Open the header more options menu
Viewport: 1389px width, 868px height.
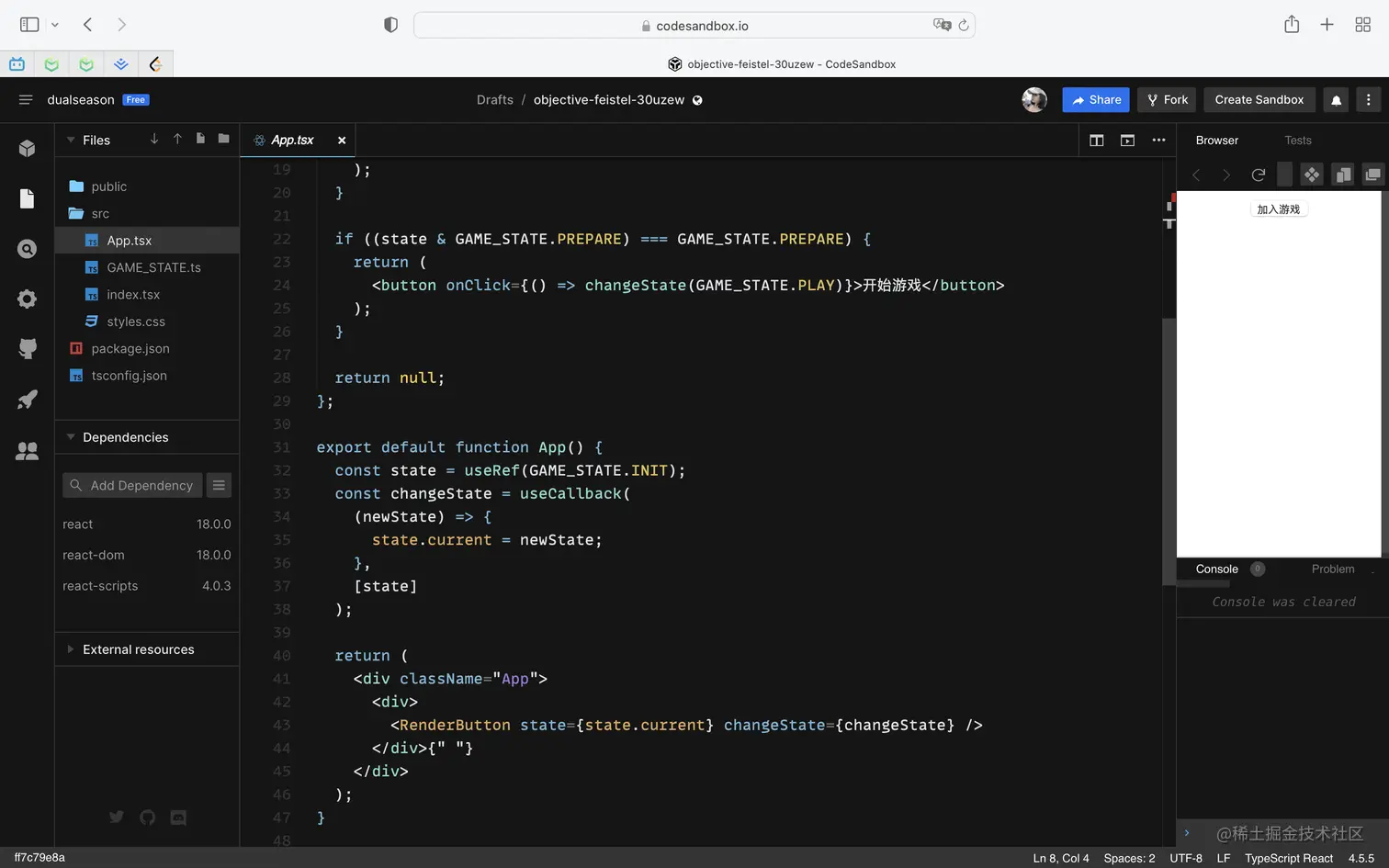click(1369, 99)
